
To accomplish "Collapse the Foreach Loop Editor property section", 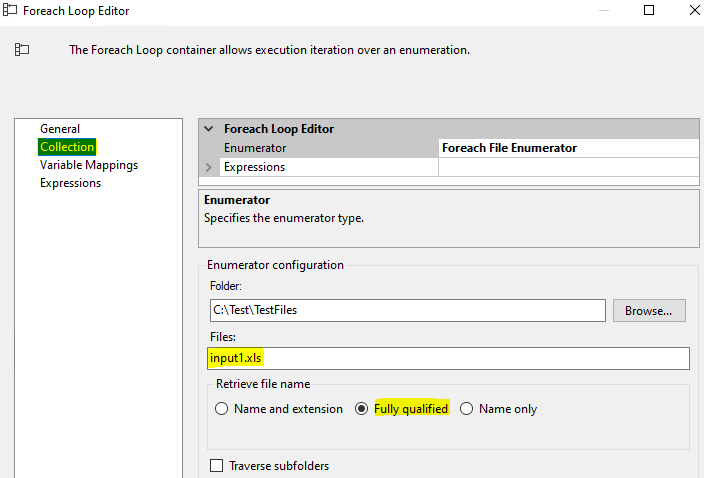I will 209,129.
